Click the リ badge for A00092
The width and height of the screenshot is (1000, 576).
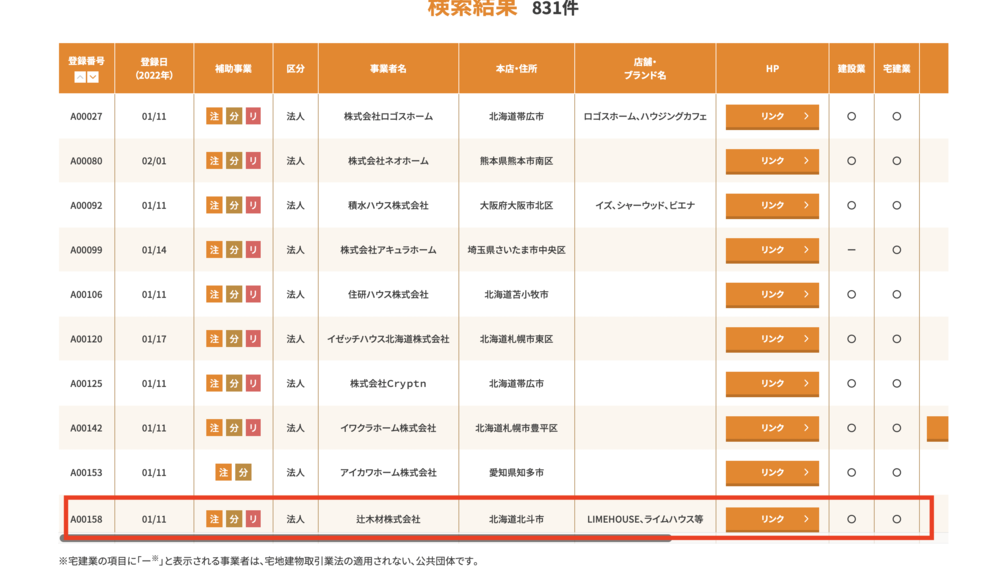[253, 205]
